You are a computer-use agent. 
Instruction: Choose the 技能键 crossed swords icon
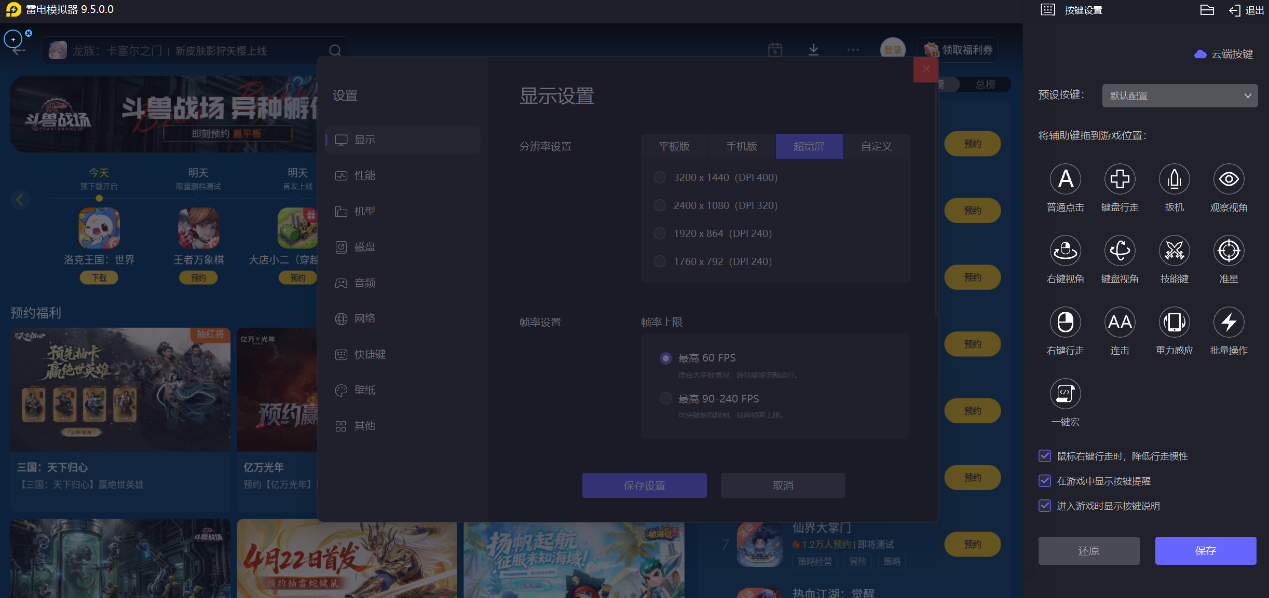point(1174,251)
